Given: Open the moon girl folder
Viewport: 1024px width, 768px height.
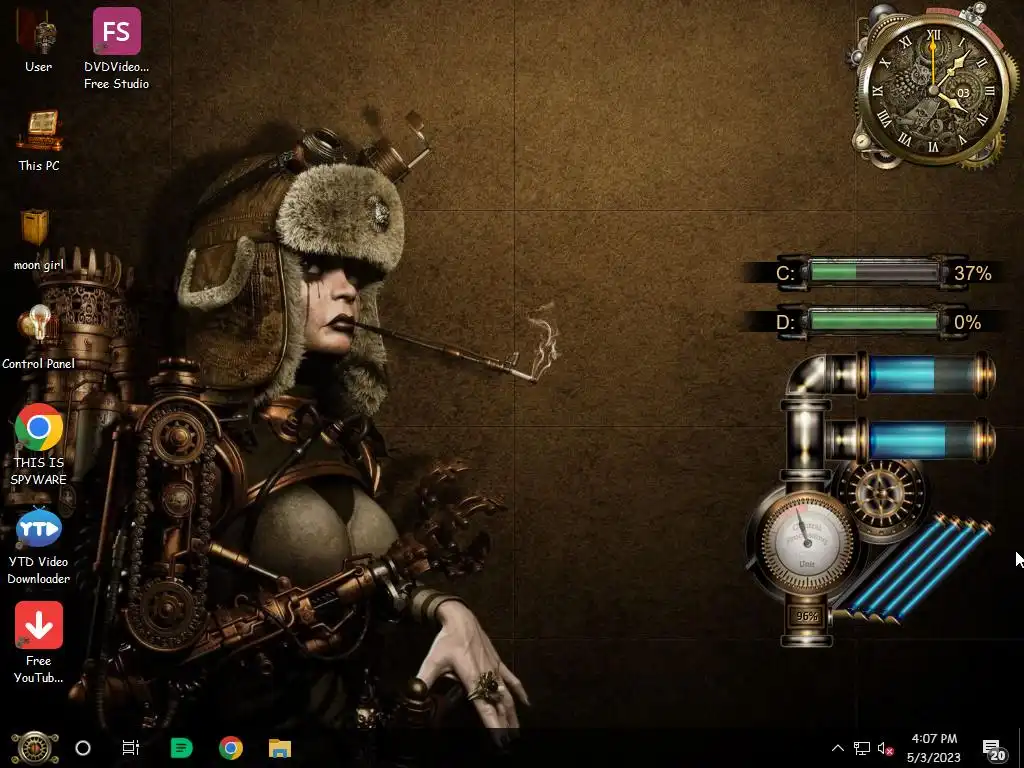Looking at the screenshot, I should coord(38,239).
